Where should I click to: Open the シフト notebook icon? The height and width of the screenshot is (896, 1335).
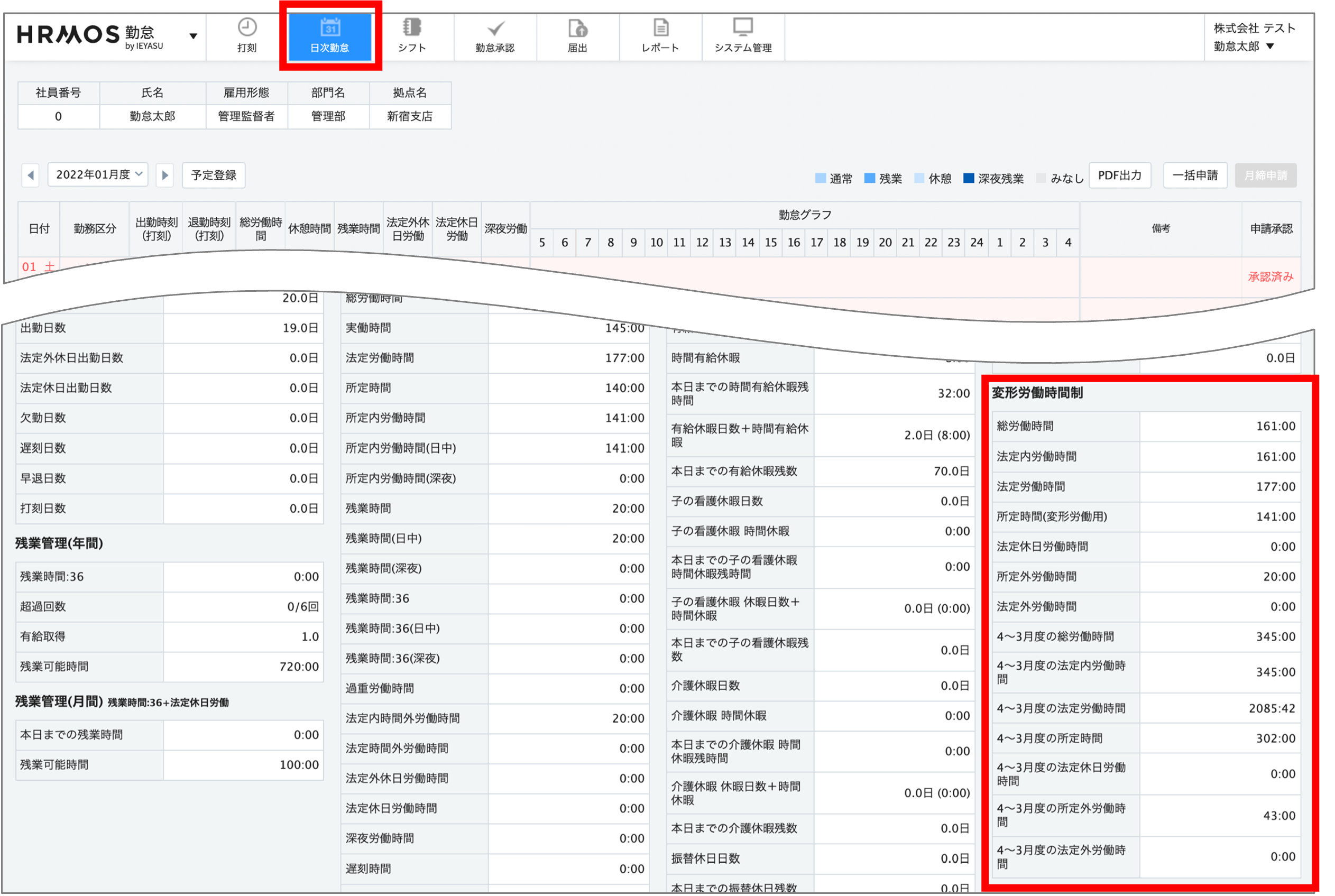[411, 28]
